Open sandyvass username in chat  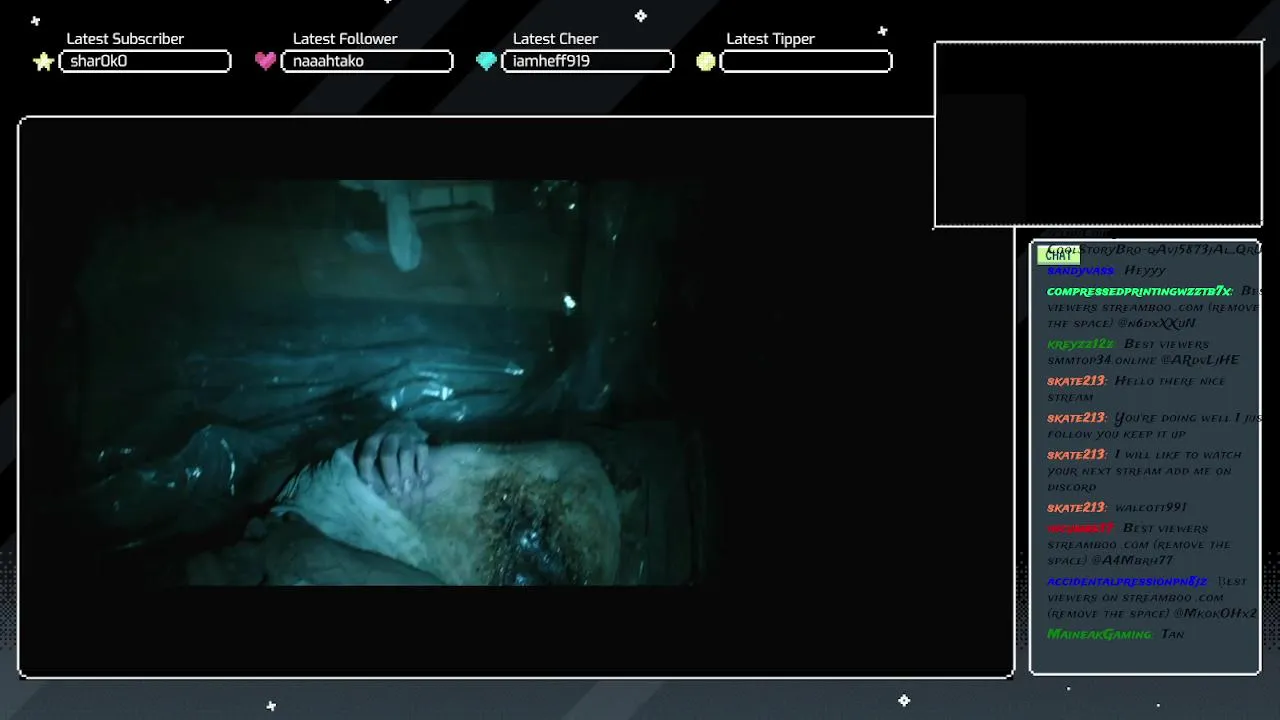tap(1080, 271)
